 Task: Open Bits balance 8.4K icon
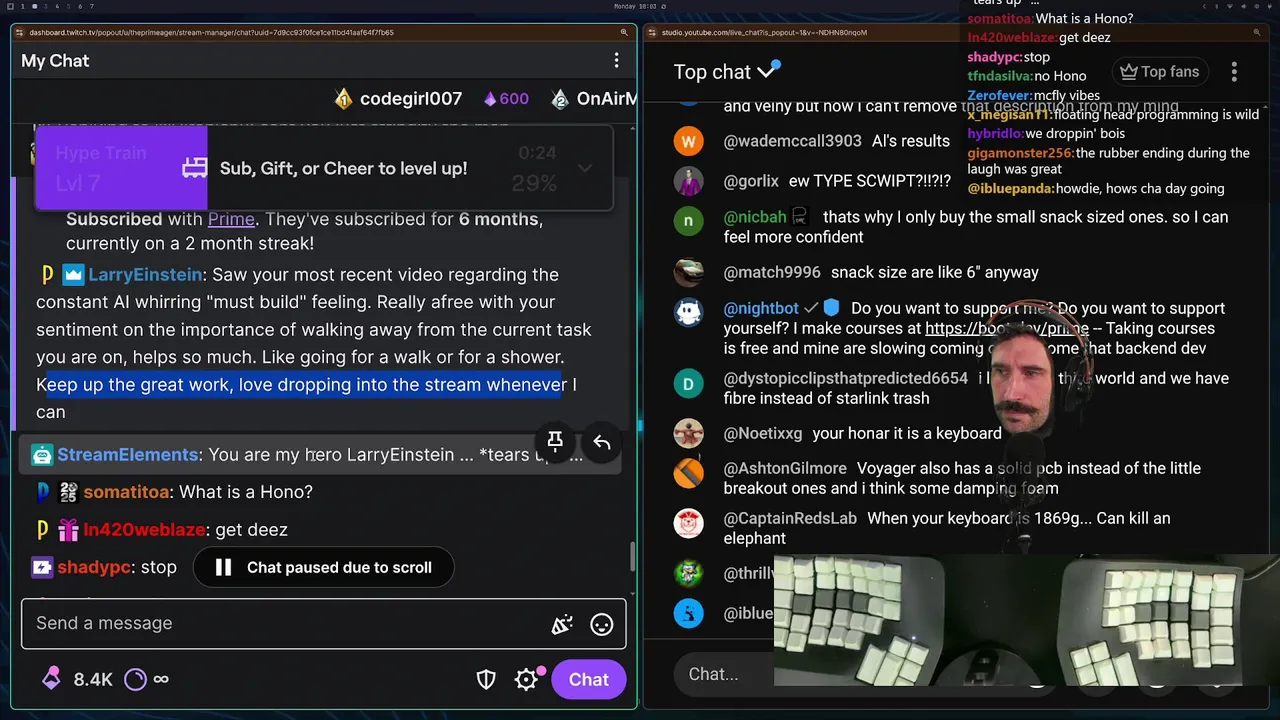tap(51, 679)
